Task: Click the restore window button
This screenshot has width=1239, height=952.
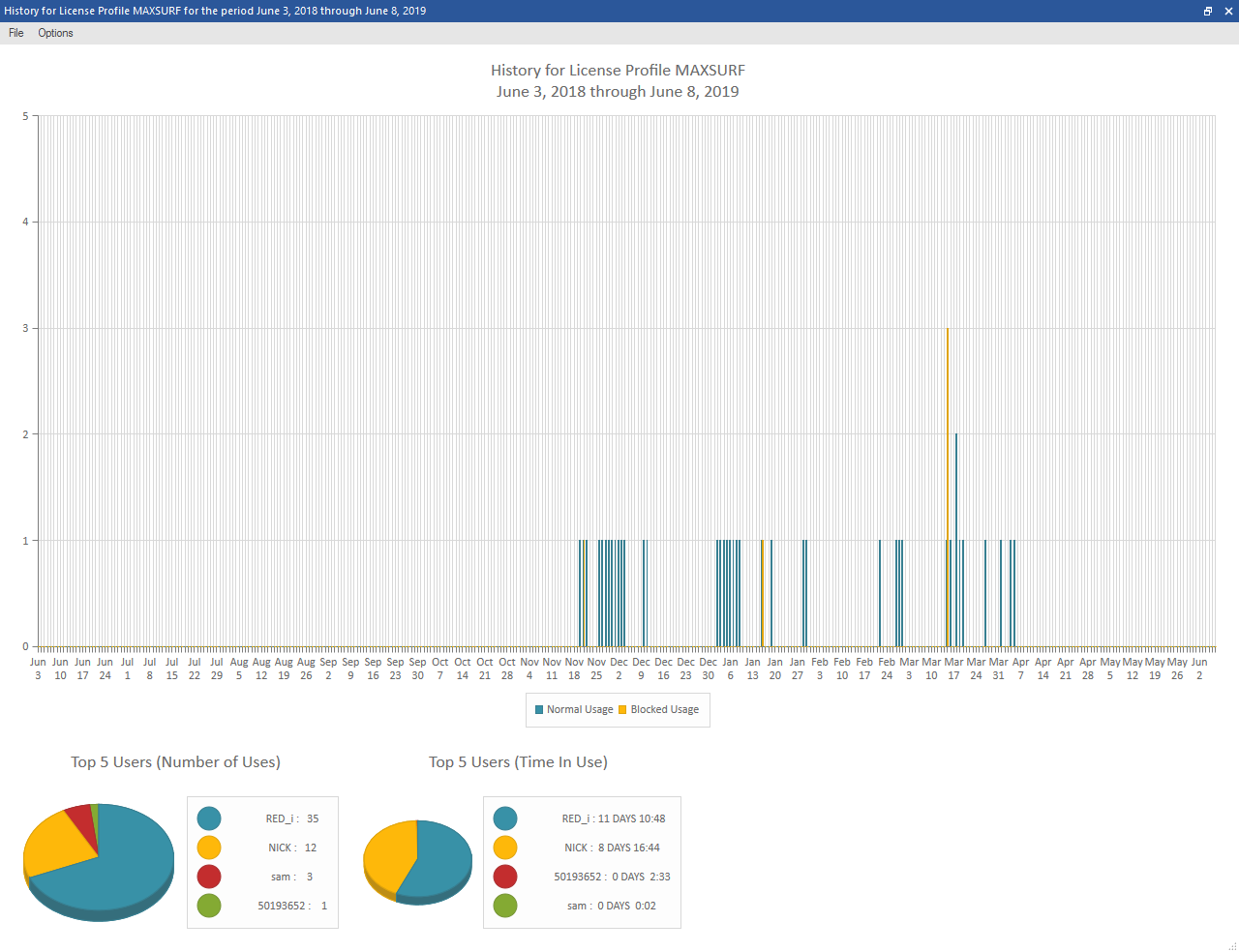Action: point(1208,11)
